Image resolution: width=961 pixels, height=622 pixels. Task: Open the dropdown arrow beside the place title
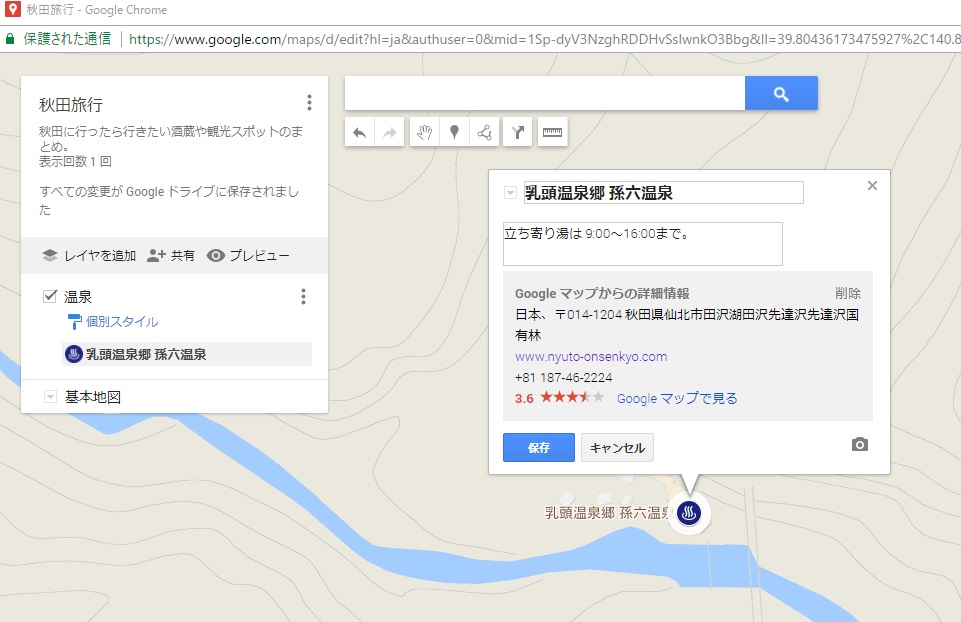(510, 192)
